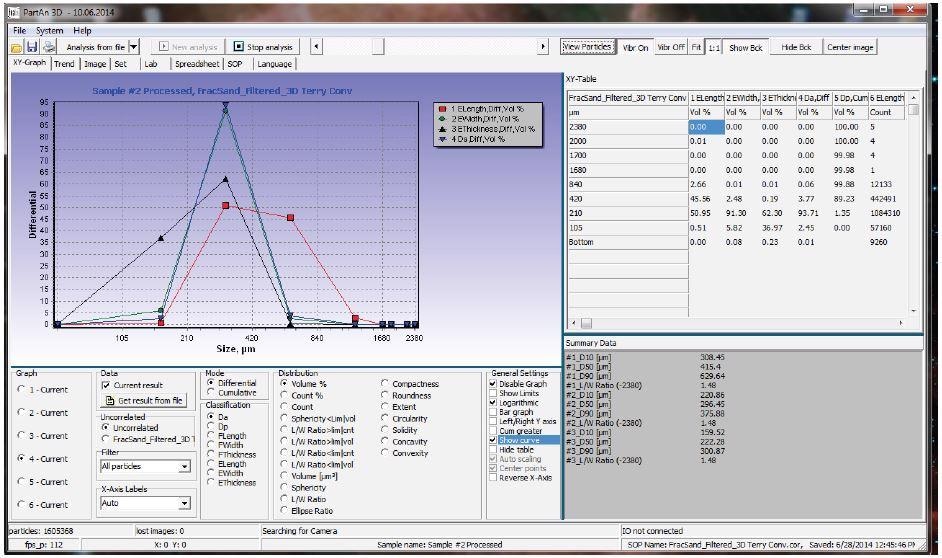Screen dimensions: 942x558
Task: Toggle the Current result checkbox
Action: click(106, 385)
